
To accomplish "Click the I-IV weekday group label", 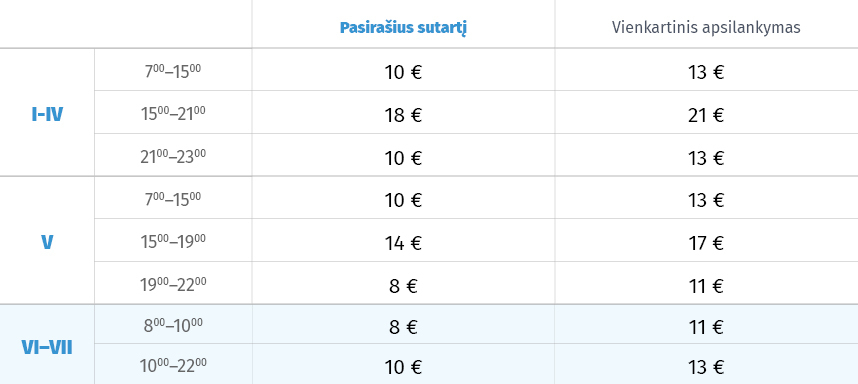I will click(x=47, y=115).
